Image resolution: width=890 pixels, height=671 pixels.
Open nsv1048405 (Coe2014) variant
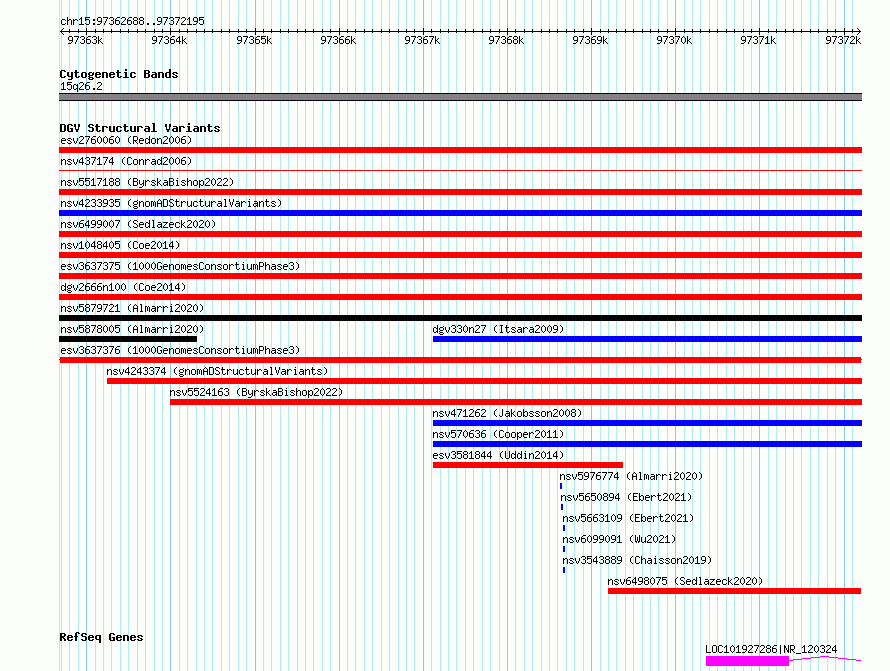(120, 245)
